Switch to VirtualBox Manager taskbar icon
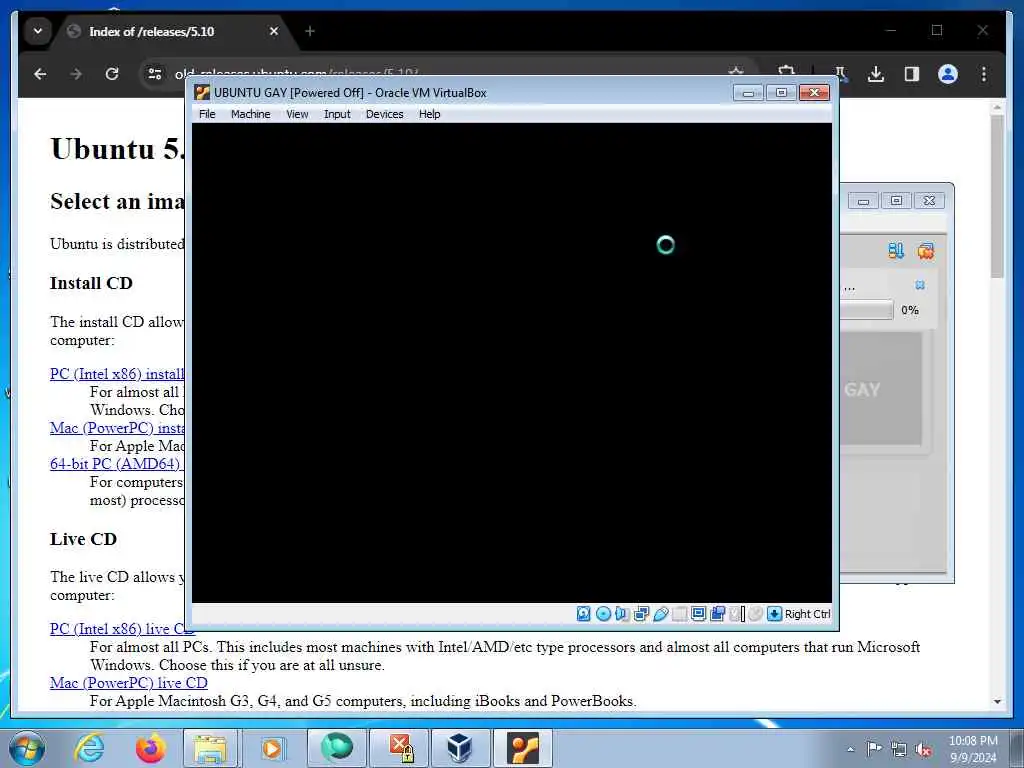Image resolution: width=1024 pixels, height=768 pixels. (460, 748)
